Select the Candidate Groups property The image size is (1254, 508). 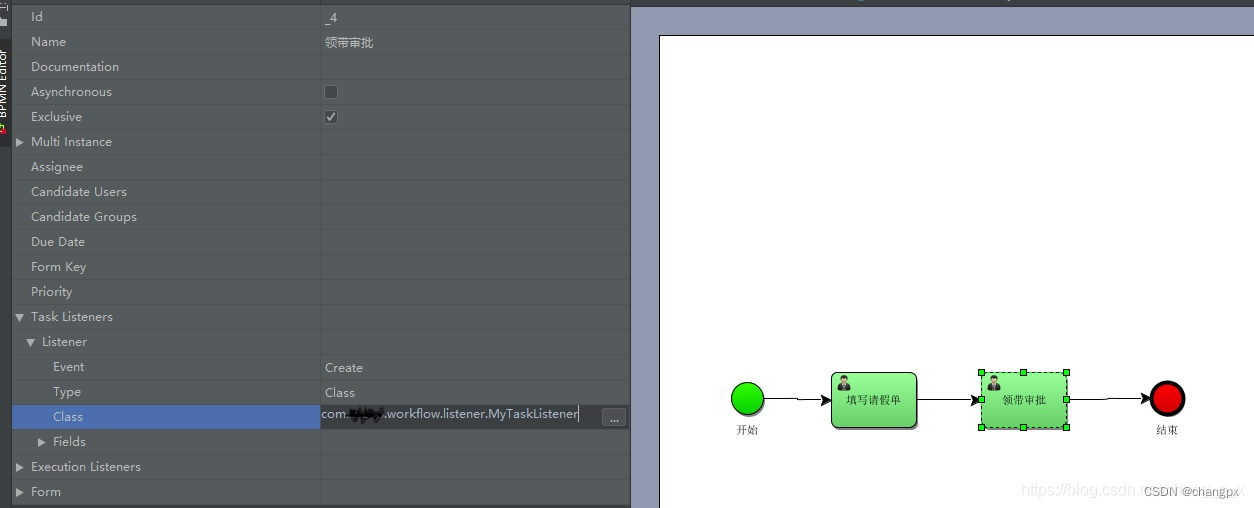[321, 217]
